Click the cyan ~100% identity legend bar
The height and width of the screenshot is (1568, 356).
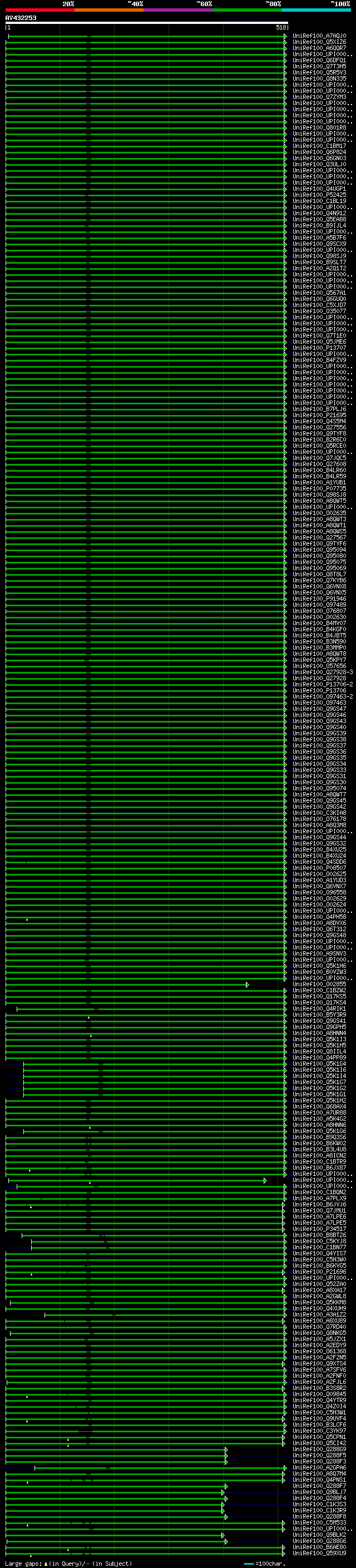tap(316, 10)
